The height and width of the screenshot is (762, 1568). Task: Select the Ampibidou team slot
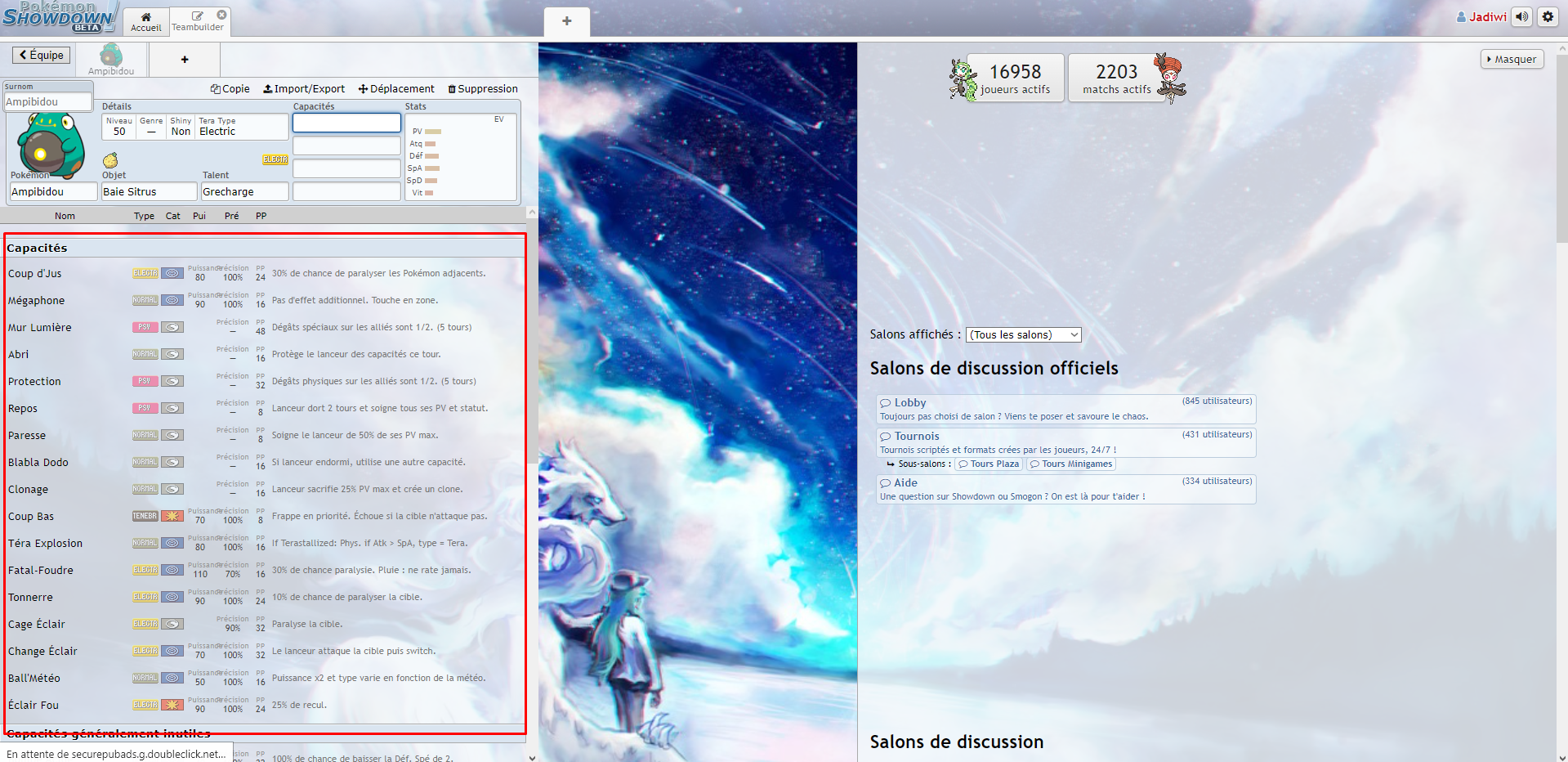point(111,60)
